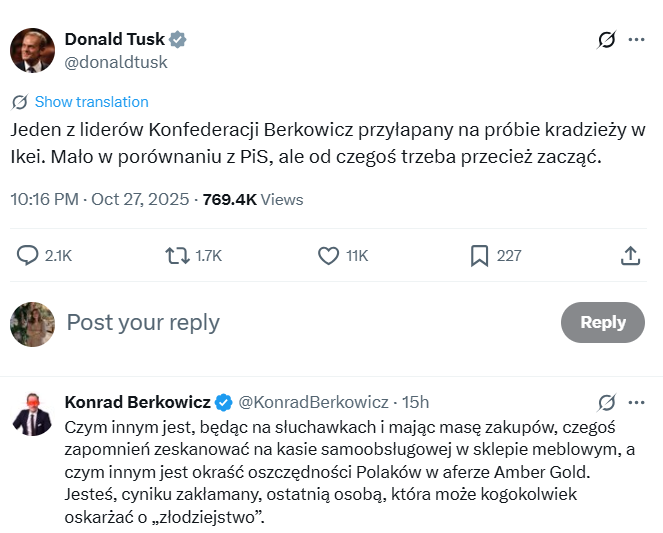Click verified badge next to Donald Tusk
The image size is (663, 533).
coord(178,40)
